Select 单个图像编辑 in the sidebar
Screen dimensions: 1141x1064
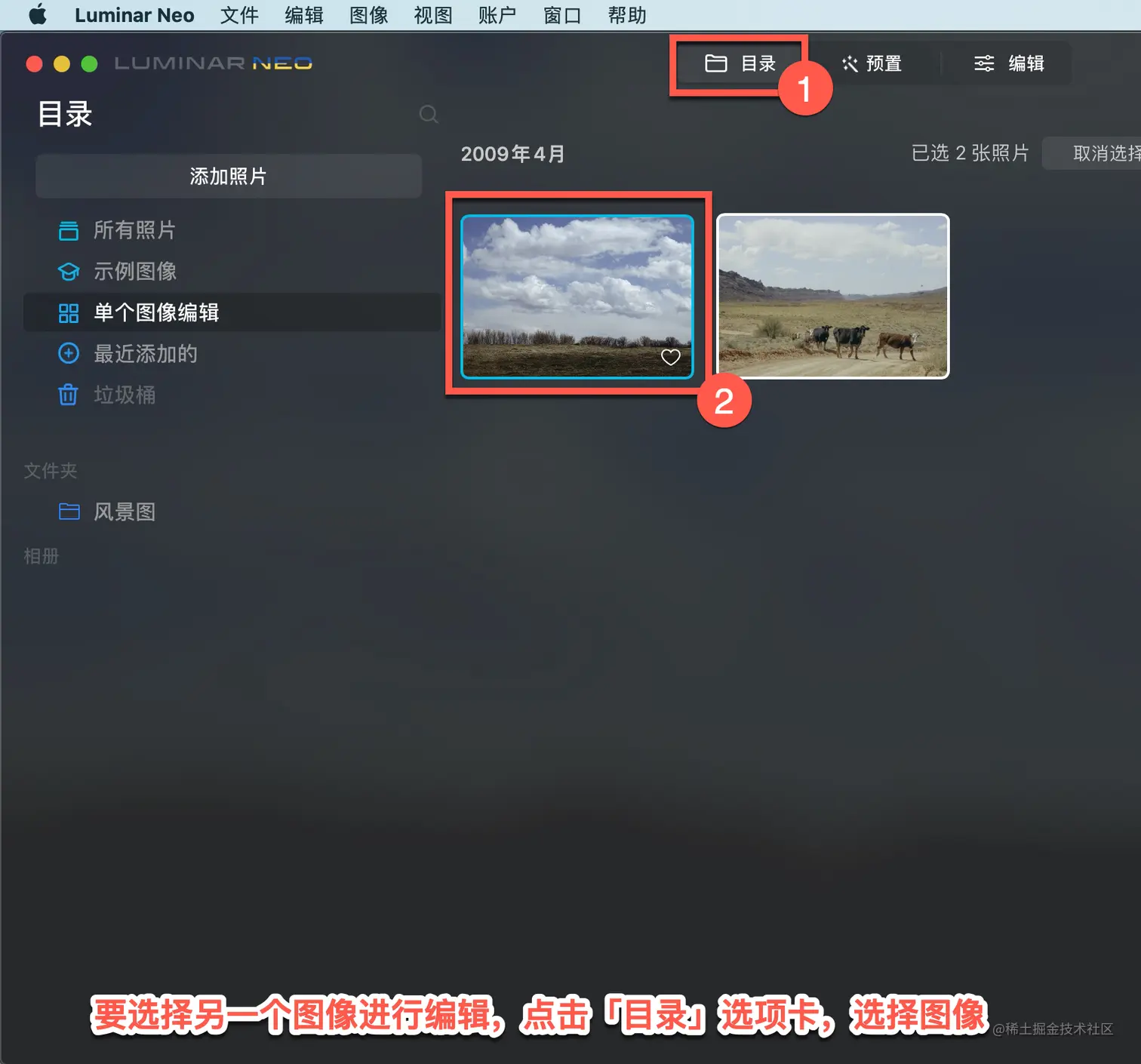(x=232, y=312)
